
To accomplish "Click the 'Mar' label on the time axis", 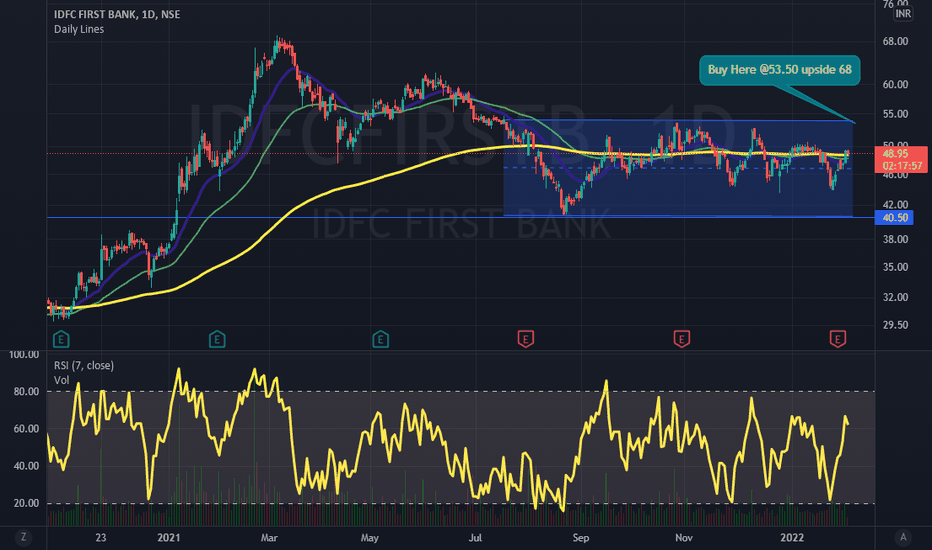I will pos(269,538).
